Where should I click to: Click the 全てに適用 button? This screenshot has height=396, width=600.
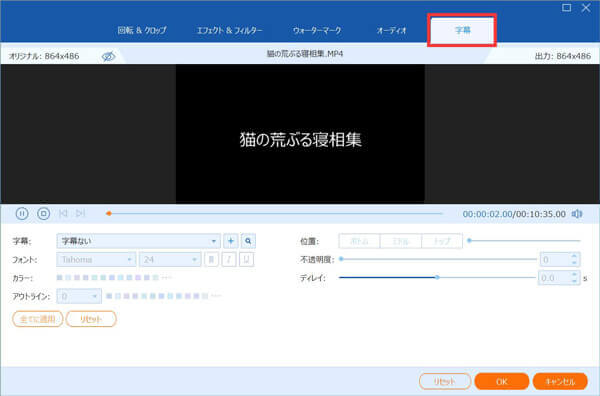tap(38, 319)
